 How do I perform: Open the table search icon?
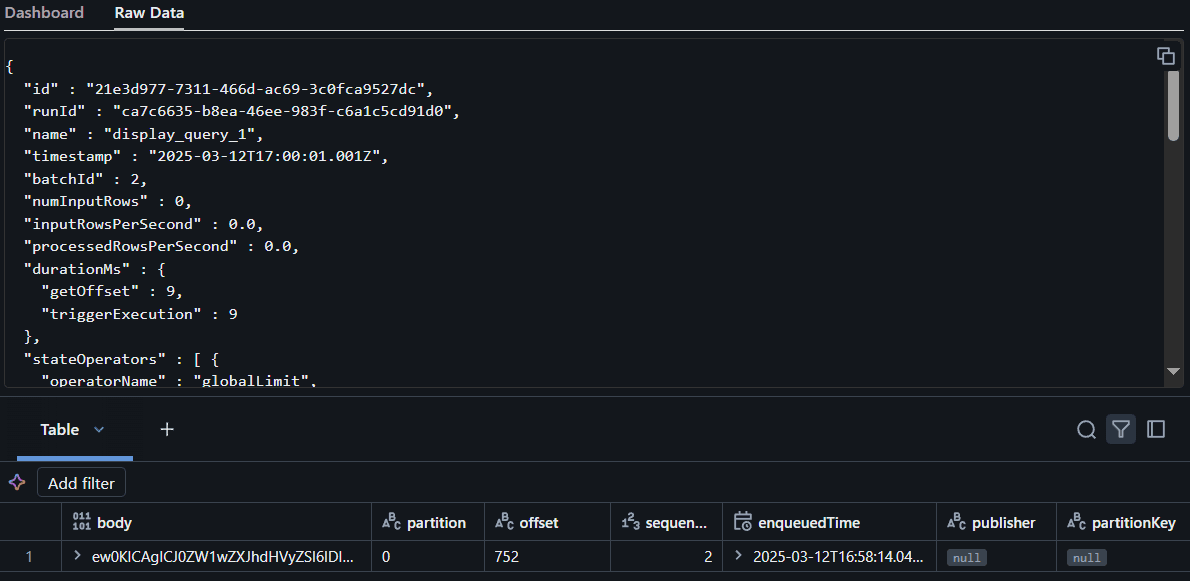point(1086,430)
